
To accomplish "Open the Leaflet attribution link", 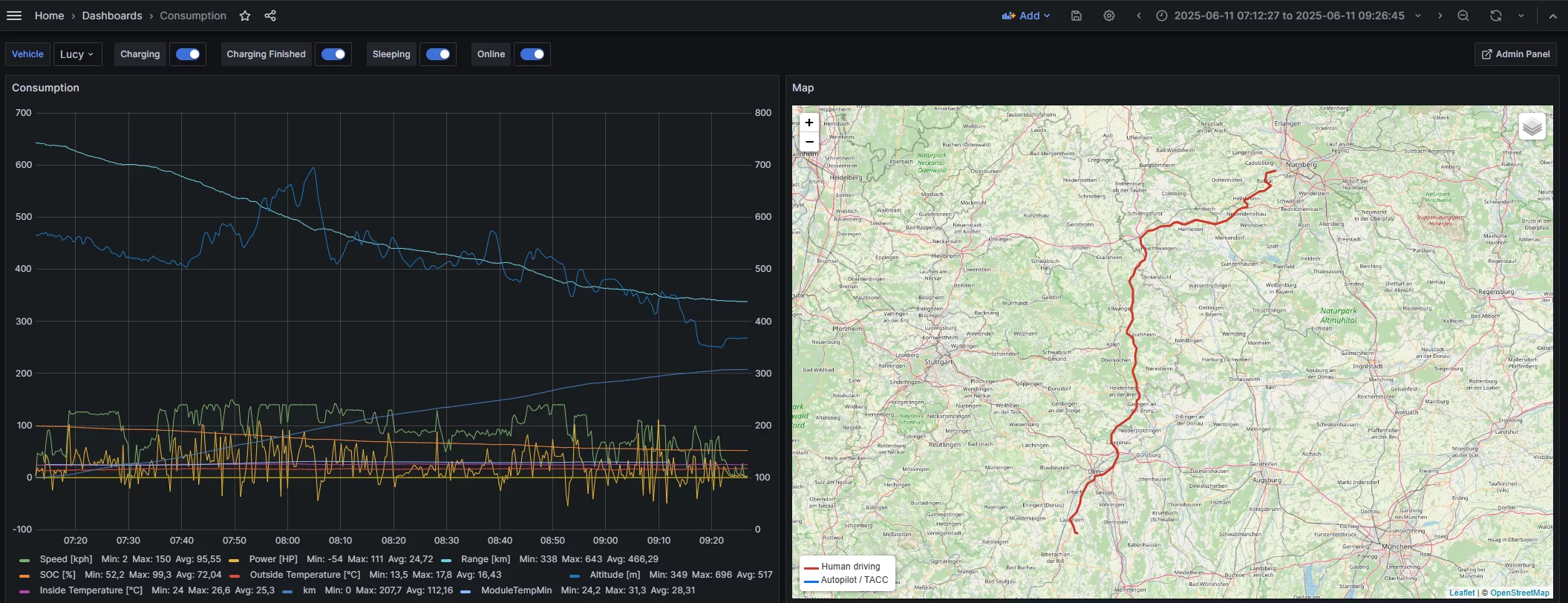I will tap(1462, 593).
